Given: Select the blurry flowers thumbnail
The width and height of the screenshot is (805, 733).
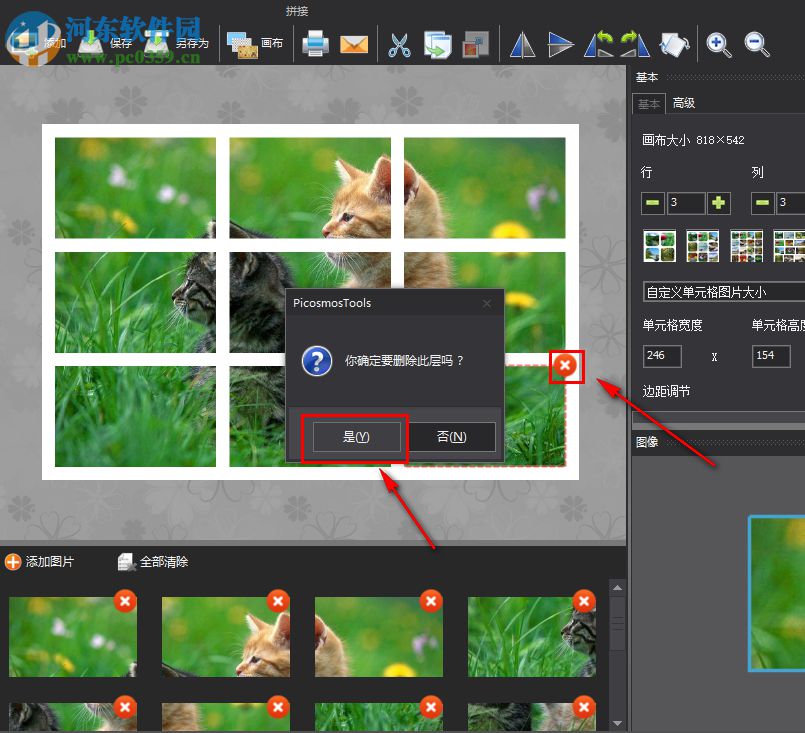Looking at the screenshot, I should click(x=73, y=636).
